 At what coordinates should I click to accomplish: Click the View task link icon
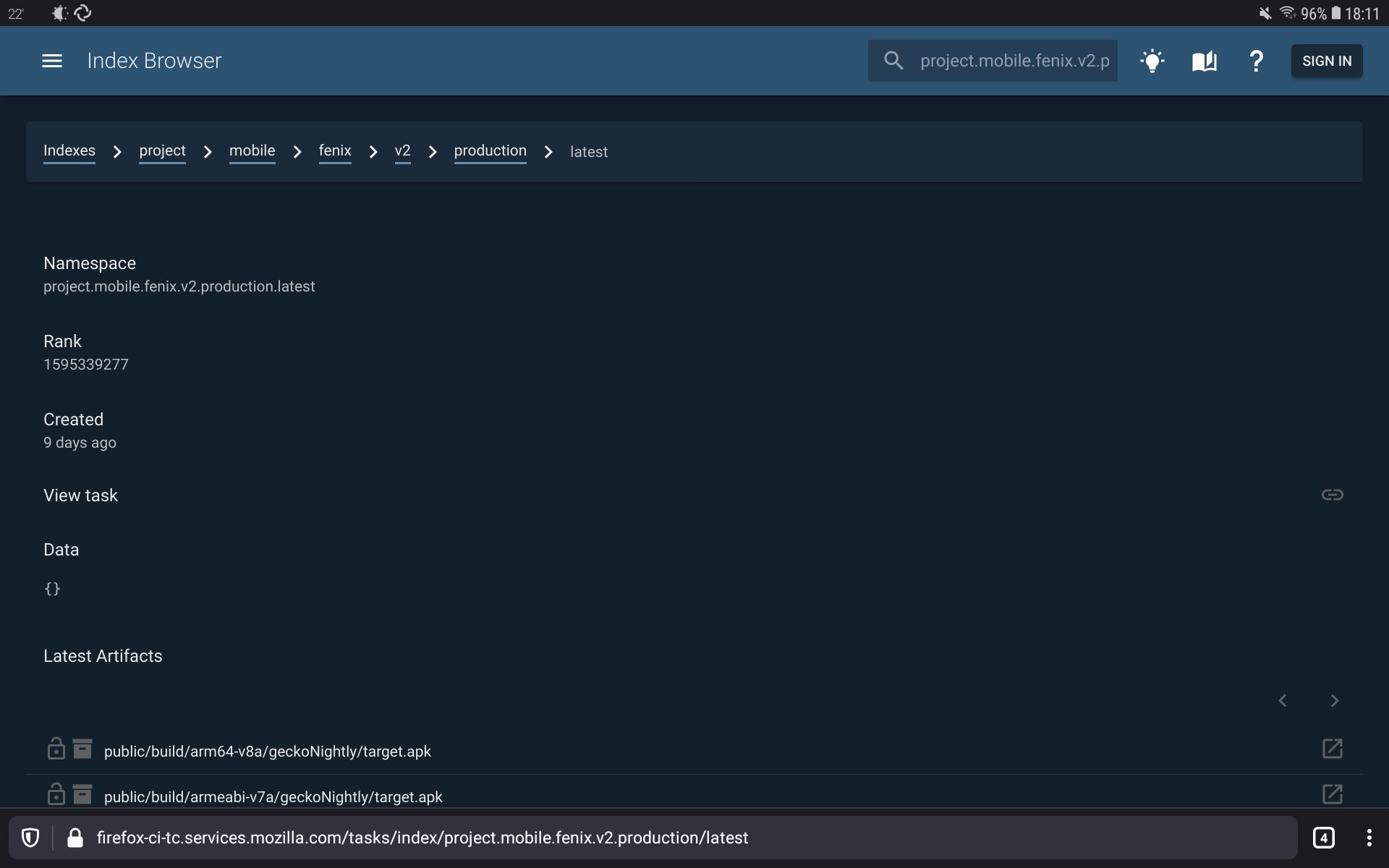1332,495
